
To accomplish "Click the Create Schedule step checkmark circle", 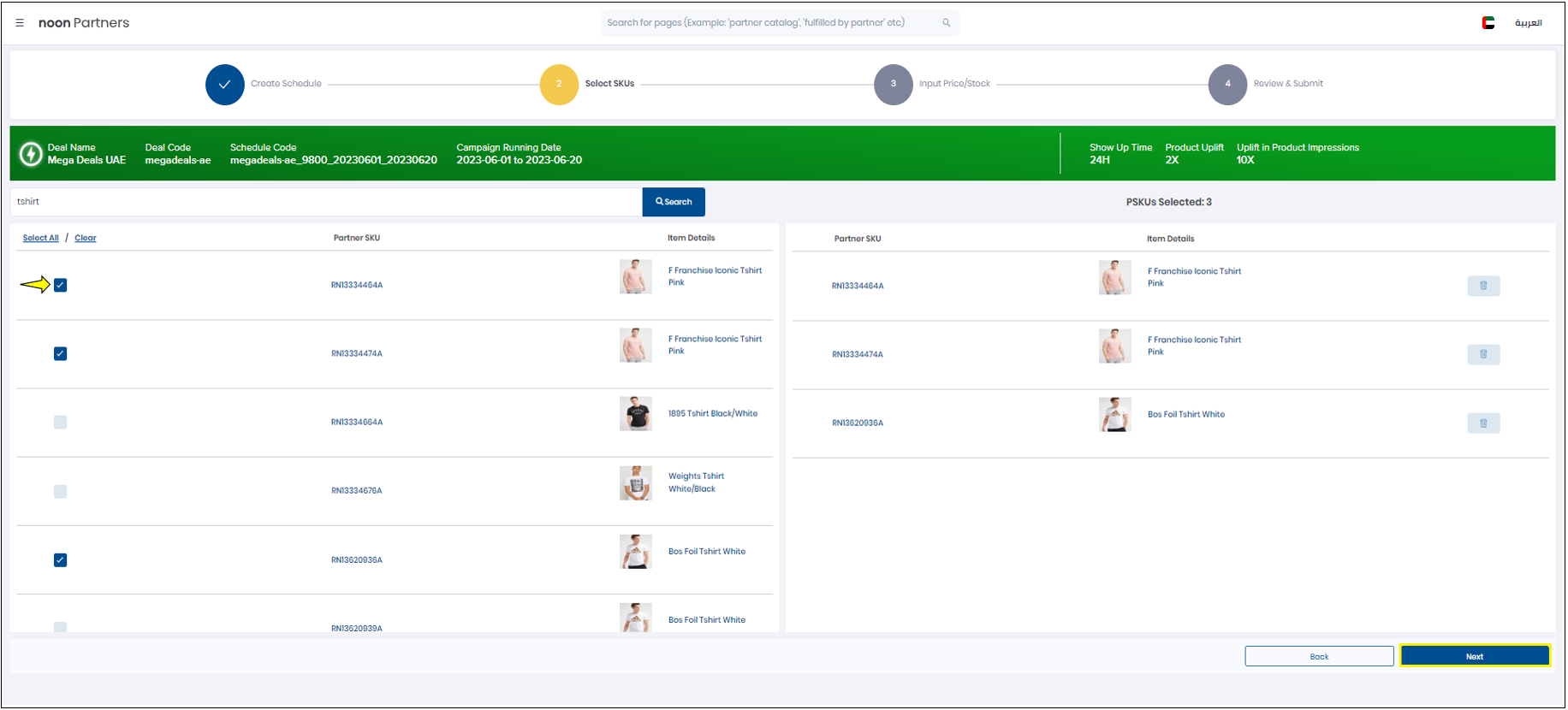I will click(x=225, y=85).
